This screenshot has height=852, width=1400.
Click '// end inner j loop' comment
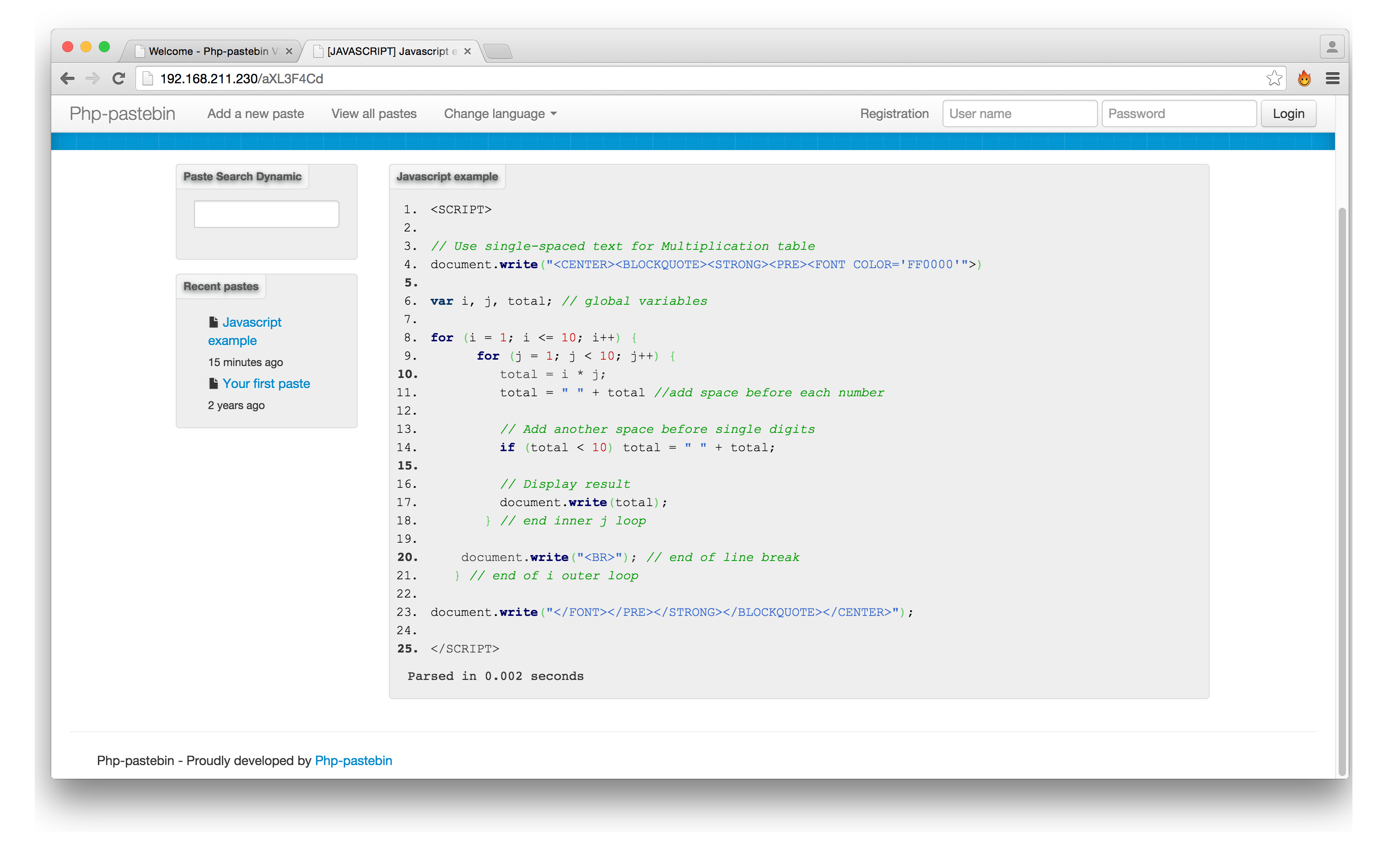click(x=573, y=521)
